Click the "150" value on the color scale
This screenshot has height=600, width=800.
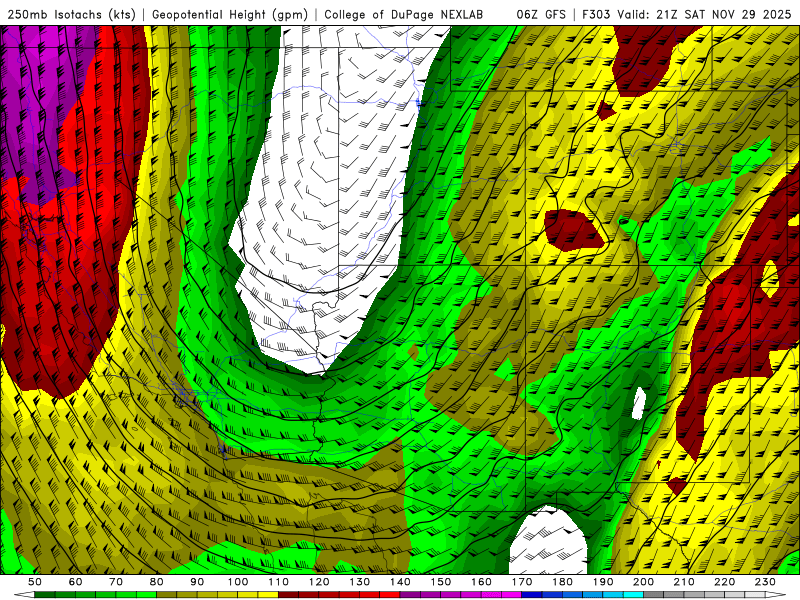tap(441, 582)
